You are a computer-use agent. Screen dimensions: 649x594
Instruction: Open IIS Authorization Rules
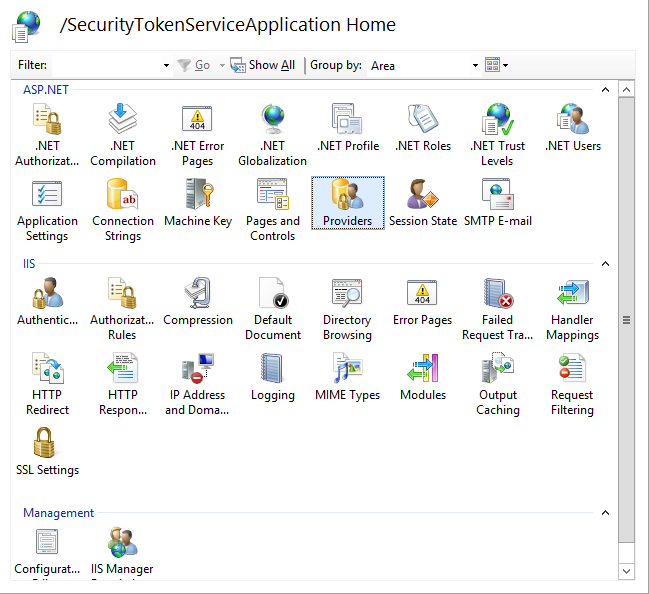[x=122, y=309]
